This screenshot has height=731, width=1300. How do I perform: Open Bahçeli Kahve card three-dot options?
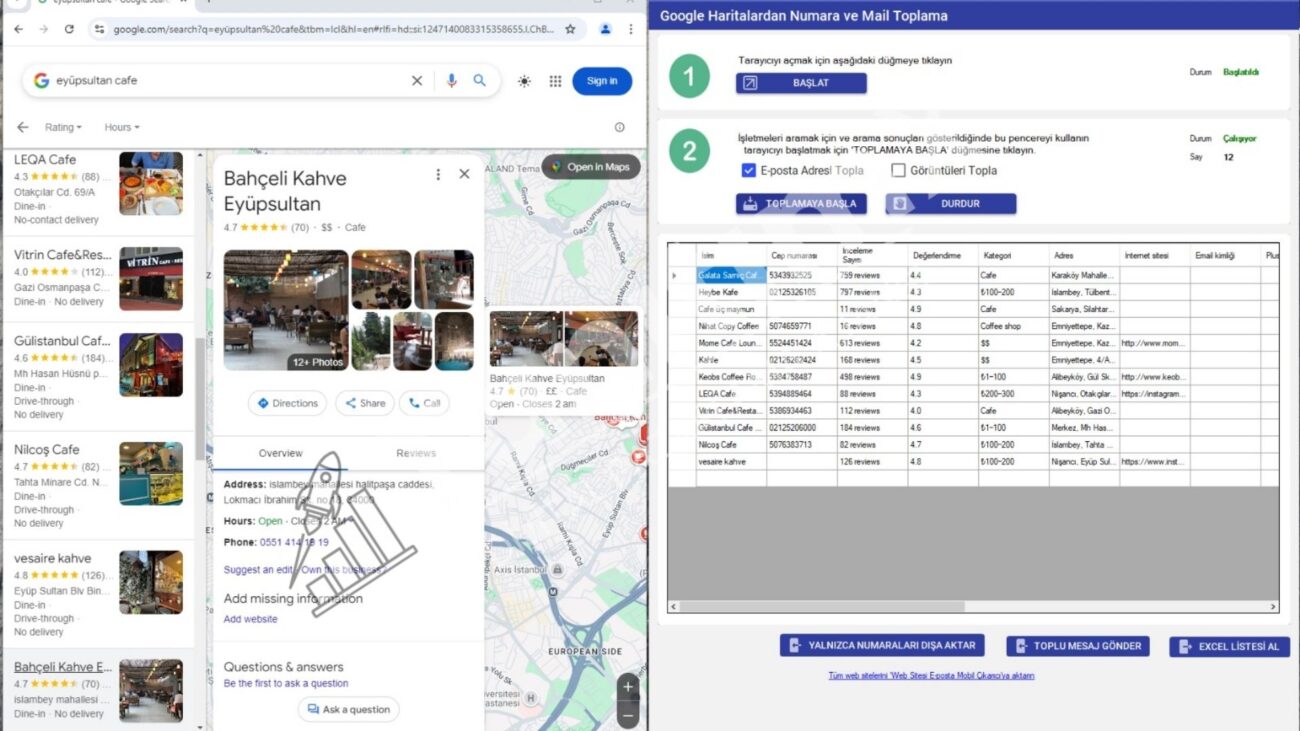[x=438, y=174]
